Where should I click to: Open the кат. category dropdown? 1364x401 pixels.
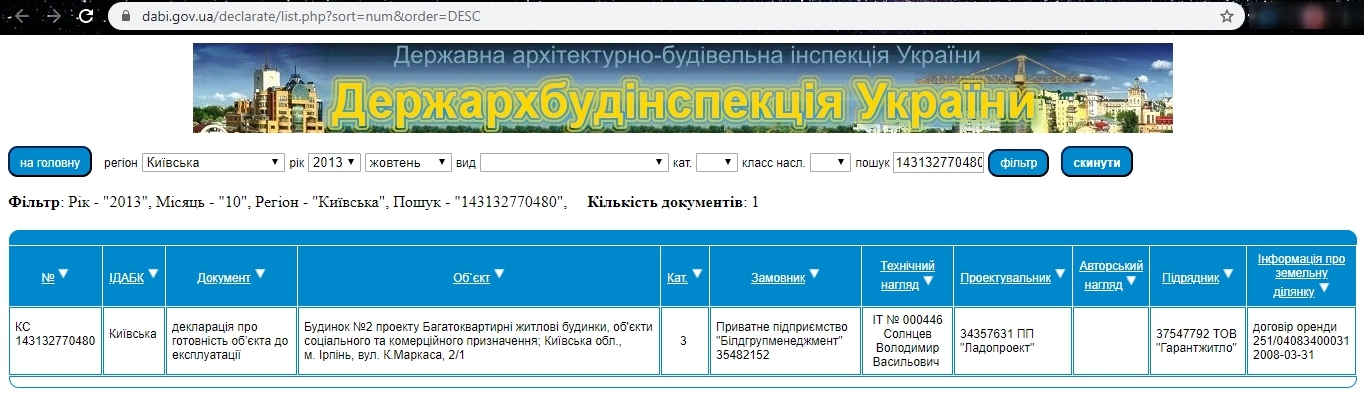[716, 162]
